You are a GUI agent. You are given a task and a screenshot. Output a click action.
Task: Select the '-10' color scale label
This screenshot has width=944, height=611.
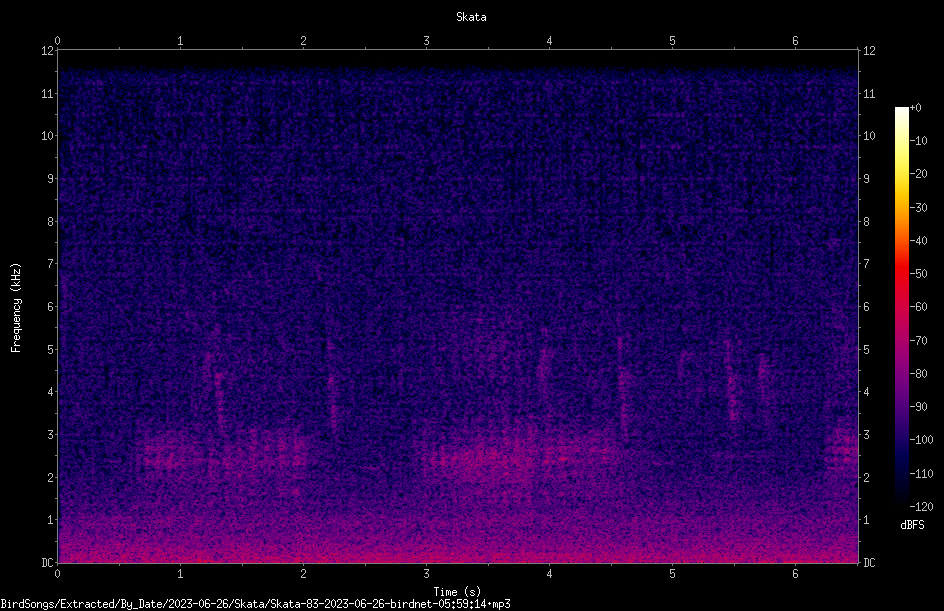click(918, 141)
